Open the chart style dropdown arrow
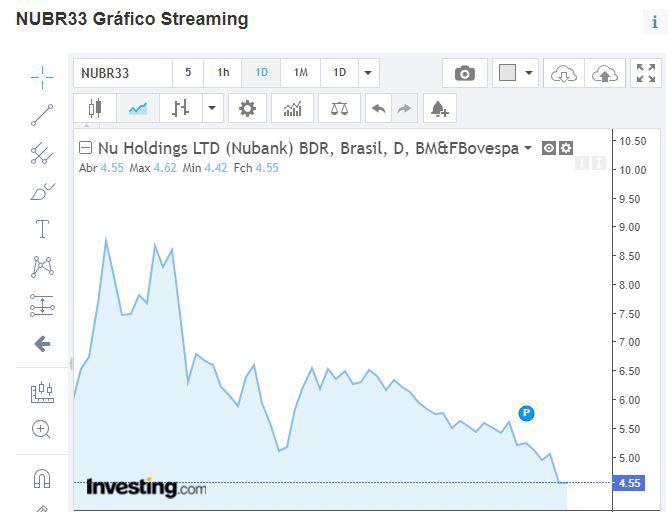The image size is (672, 512). [x=212, y=108]
